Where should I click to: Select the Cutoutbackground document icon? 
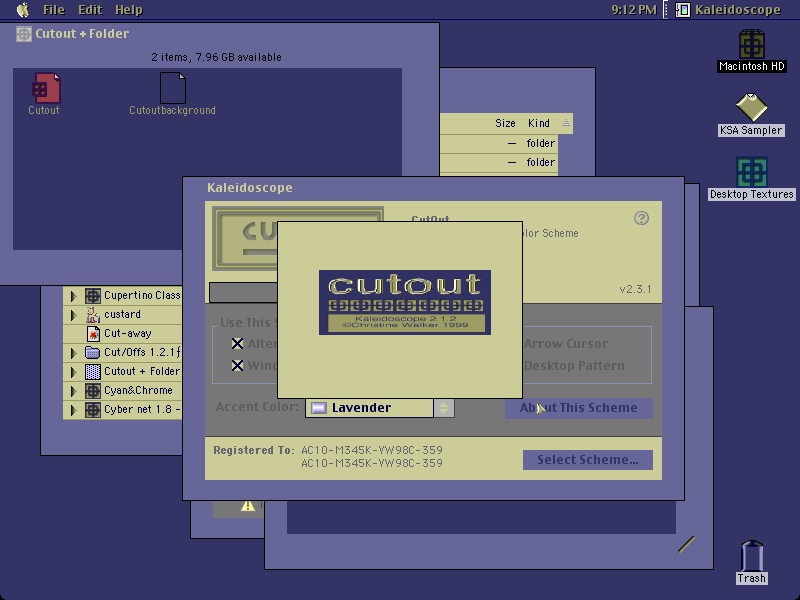(172, 88)
